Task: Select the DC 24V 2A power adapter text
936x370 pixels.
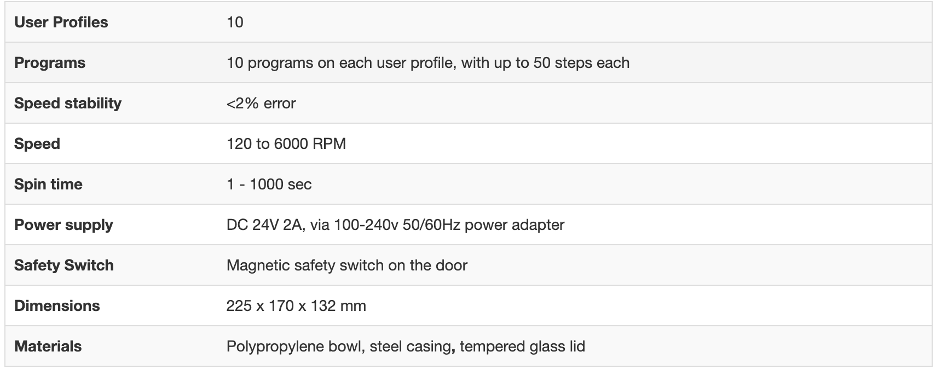Action: [x=395, y=225]
